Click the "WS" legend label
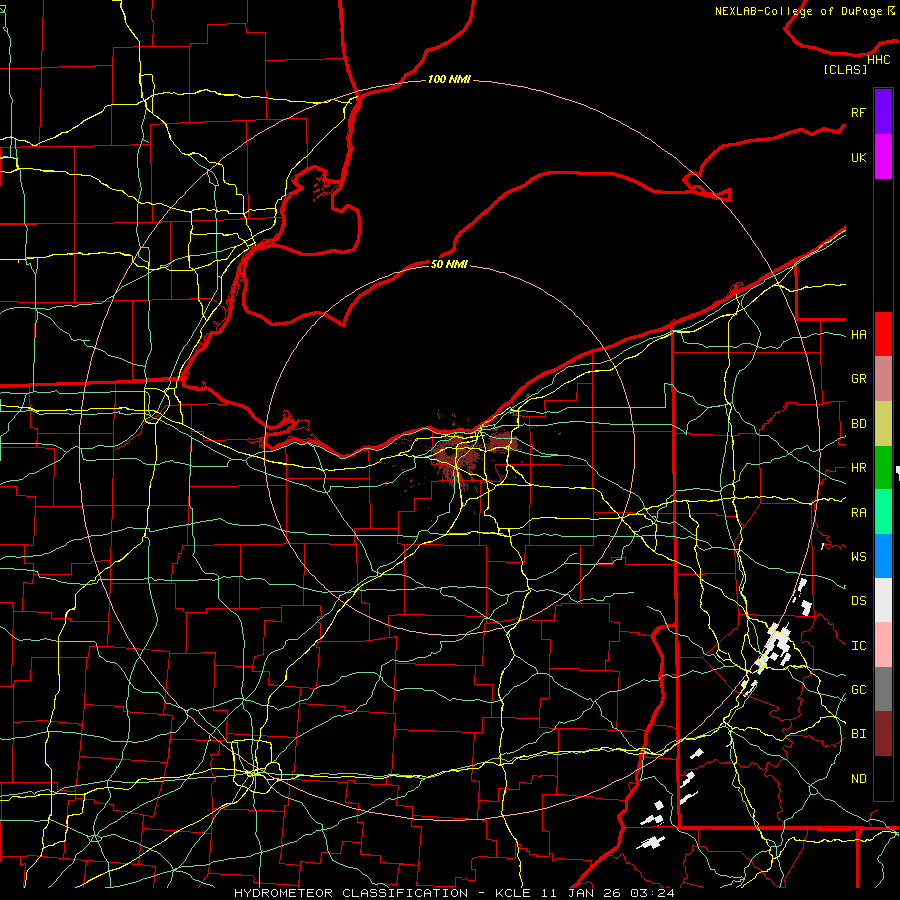This screenshot has height=900, width=900. 859,557
